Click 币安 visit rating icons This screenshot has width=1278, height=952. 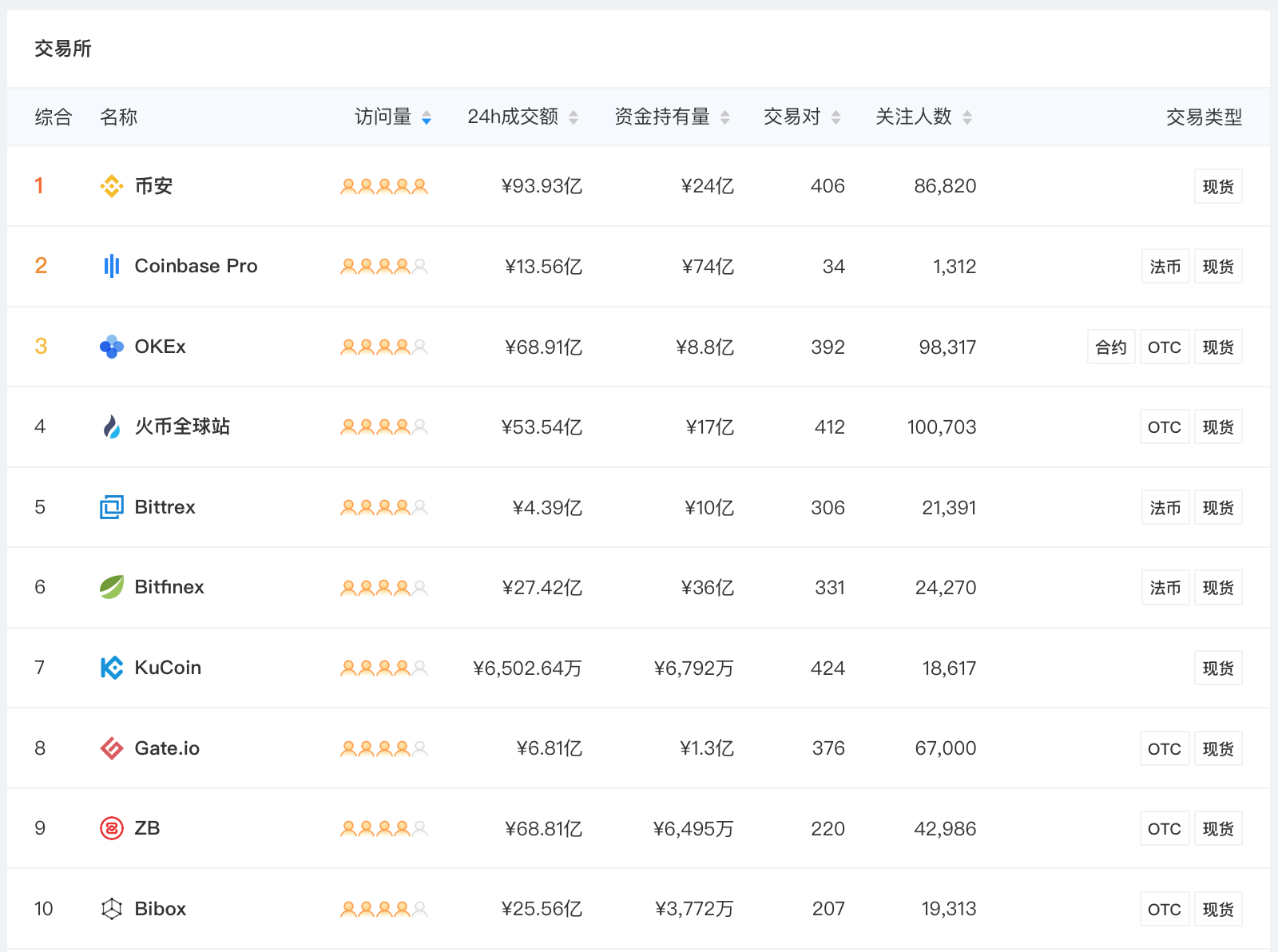pos(384,186)
